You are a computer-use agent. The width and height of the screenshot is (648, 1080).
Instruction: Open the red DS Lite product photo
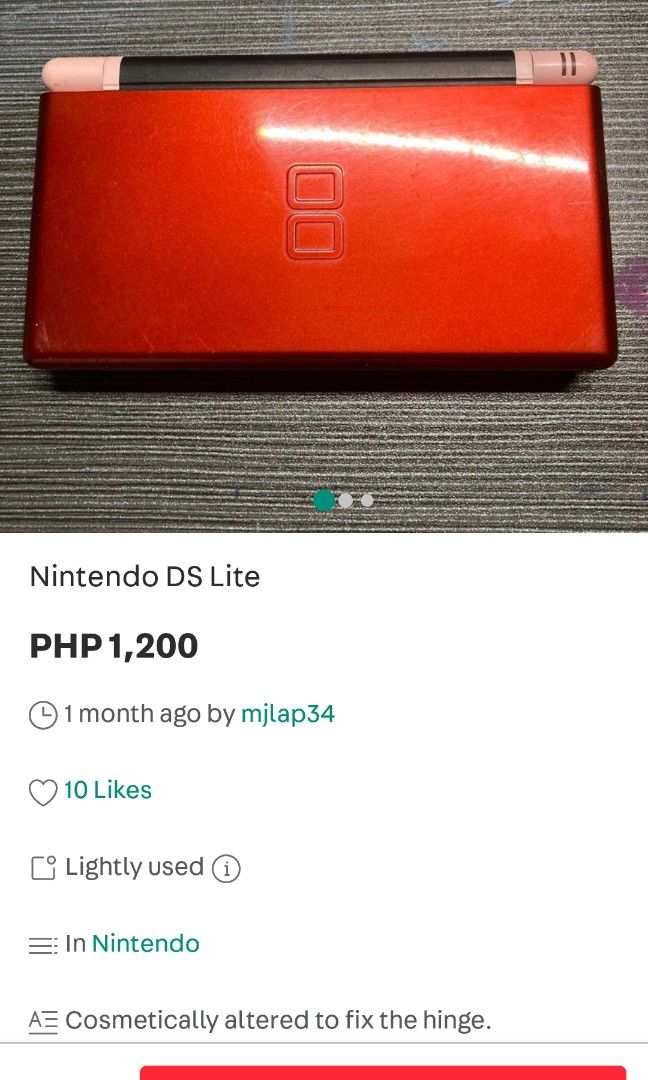[x=324, y=266]
